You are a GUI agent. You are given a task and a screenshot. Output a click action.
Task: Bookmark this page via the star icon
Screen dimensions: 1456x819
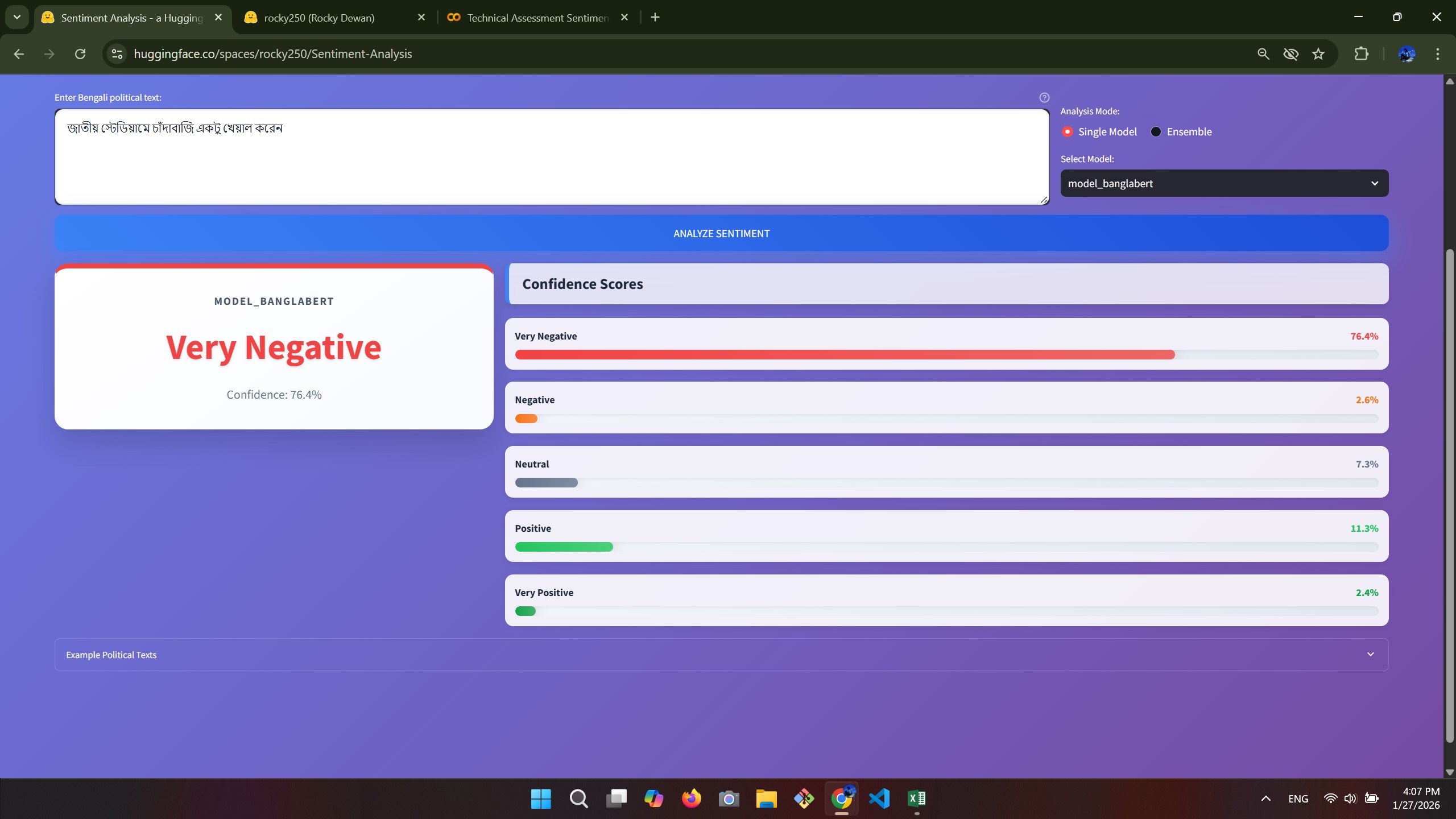click(1318, 54)
